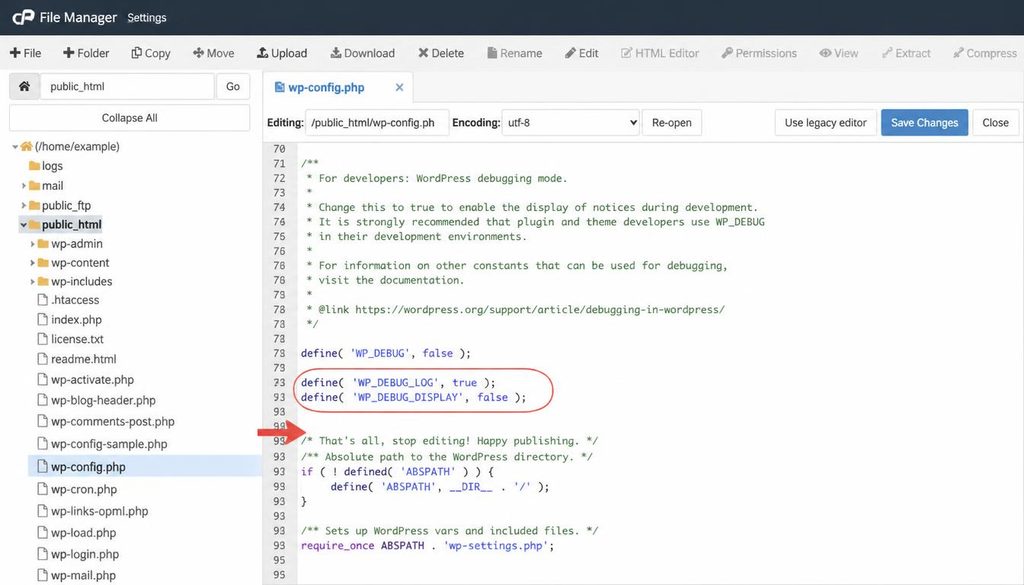The image size is (1024, 585).
Task: Select the wp-links-opml.php file
Action: tap(93, 511)
